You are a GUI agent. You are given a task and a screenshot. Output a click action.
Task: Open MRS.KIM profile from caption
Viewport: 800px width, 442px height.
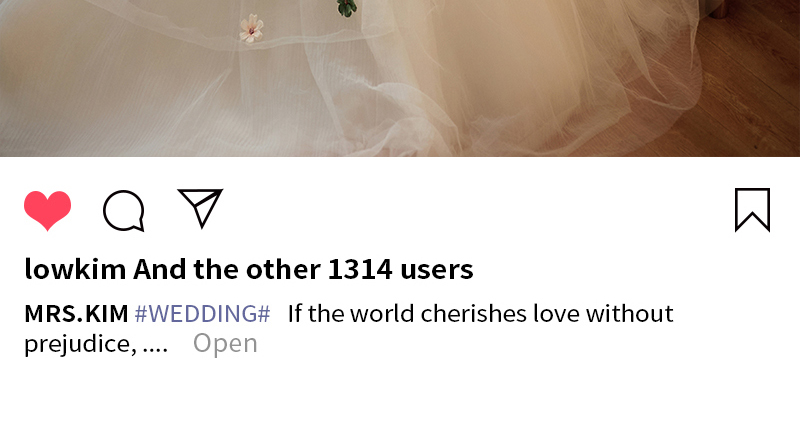pyautogui.click(x=77, y=313)
